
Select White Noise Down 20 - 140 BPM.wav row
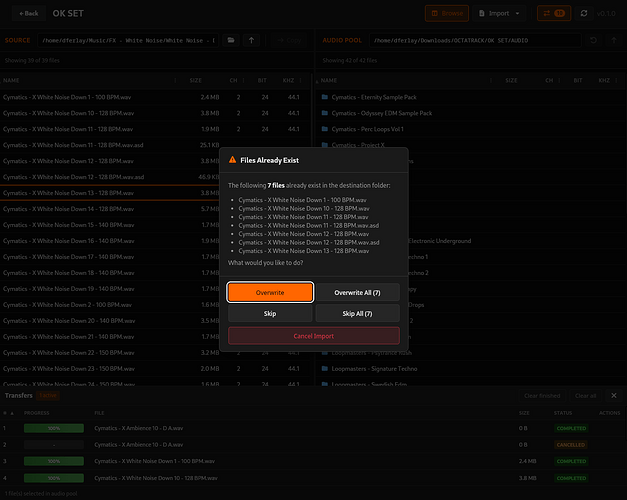[x=155, y=321]
